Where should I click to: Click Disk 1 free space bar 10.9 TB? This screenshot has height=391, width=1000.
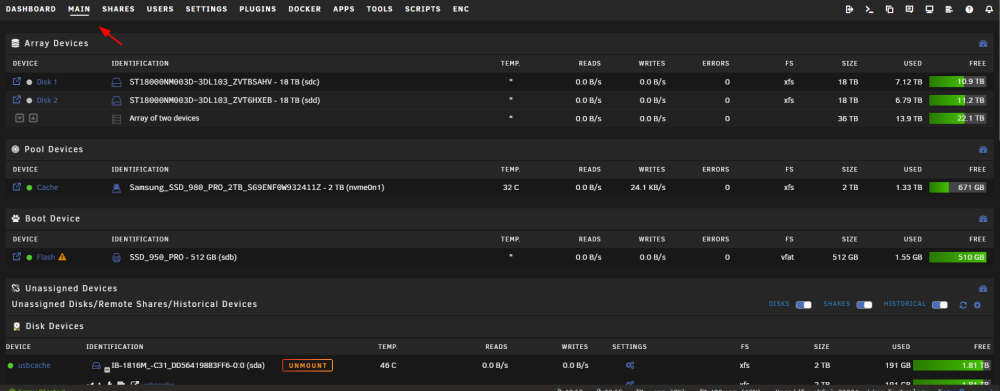958,82
